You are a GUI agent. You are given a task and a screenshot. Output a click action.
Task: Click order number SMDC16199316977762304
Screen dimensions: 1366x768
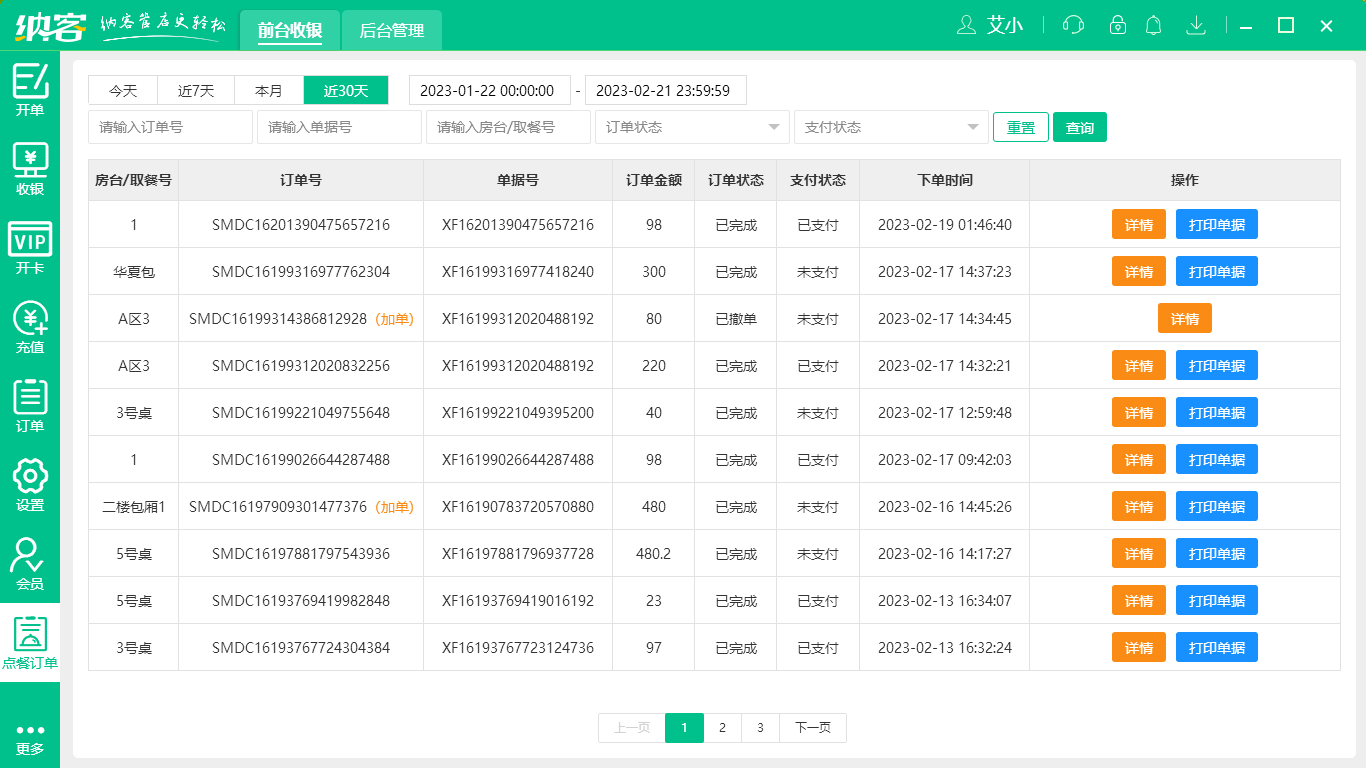pyautogui.click(x=301, y=272)
